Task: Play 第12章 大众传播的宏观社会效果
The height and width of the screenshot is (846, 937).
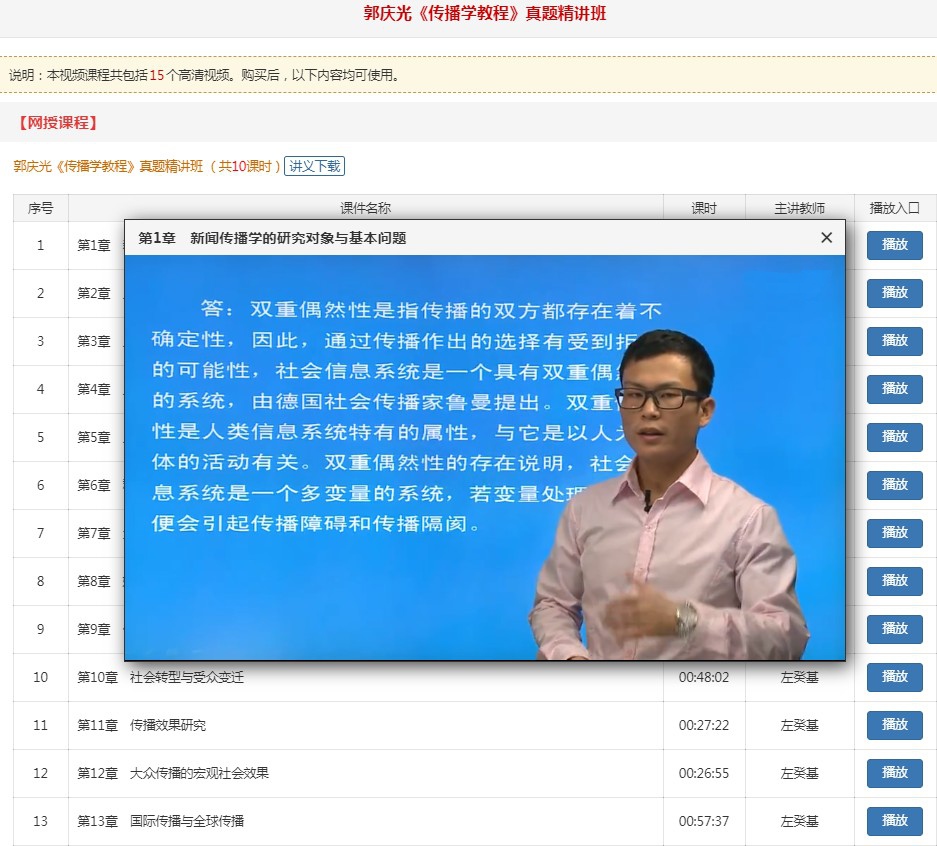Action: 893,772
